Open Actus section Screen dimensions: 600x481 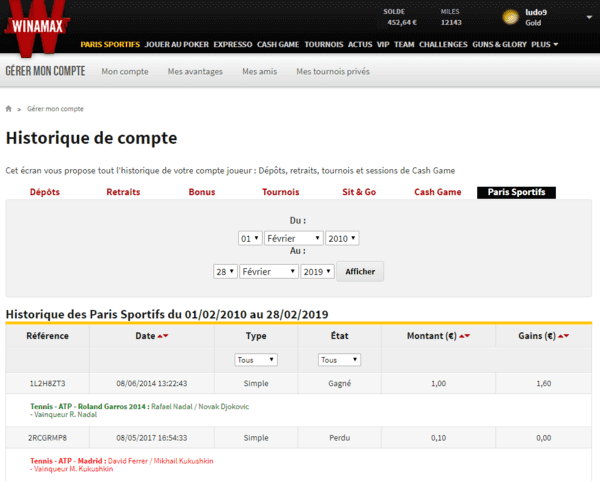pos(360,44)
